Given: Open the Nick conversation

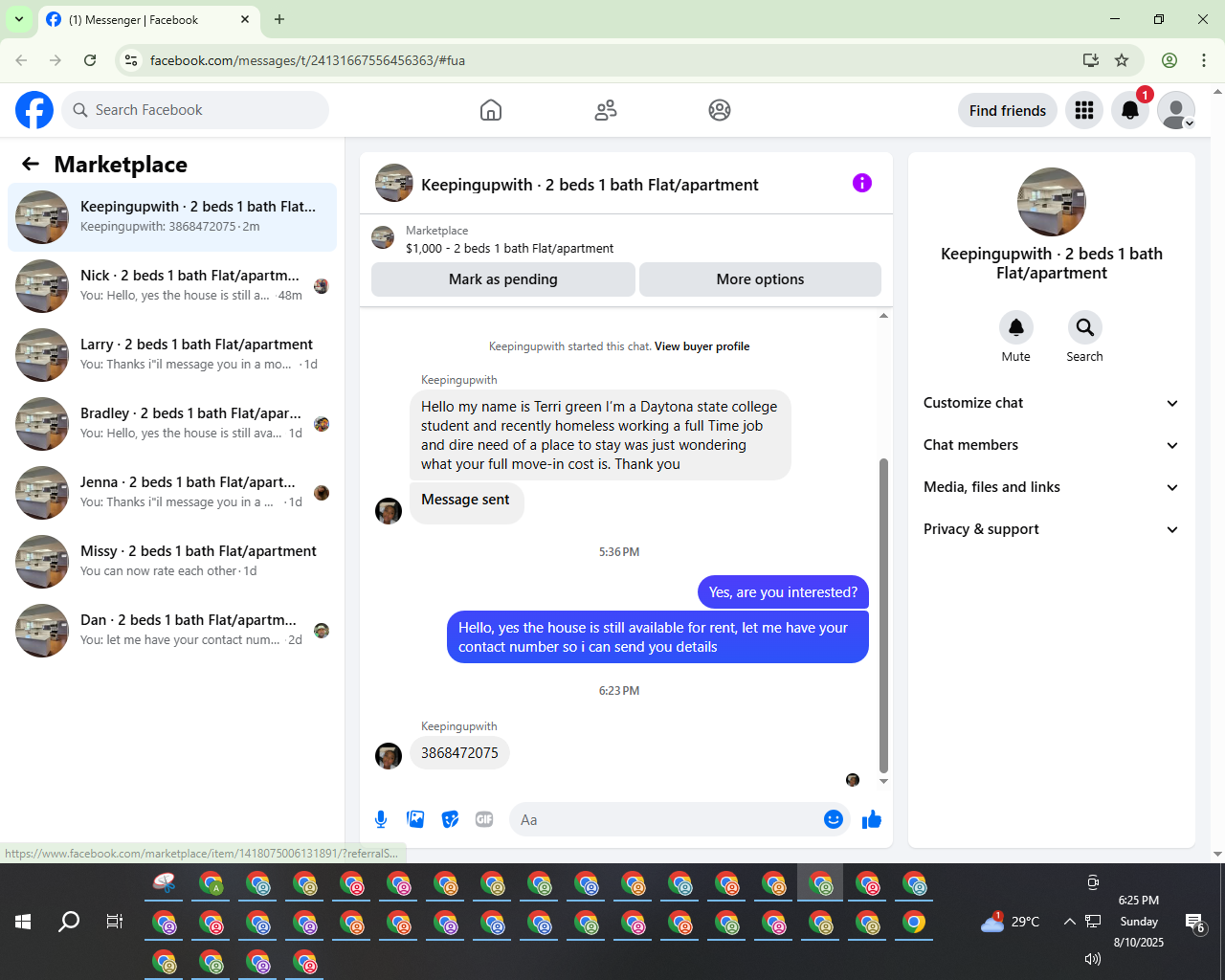Looking at the screenshot, I should [172, 286].
